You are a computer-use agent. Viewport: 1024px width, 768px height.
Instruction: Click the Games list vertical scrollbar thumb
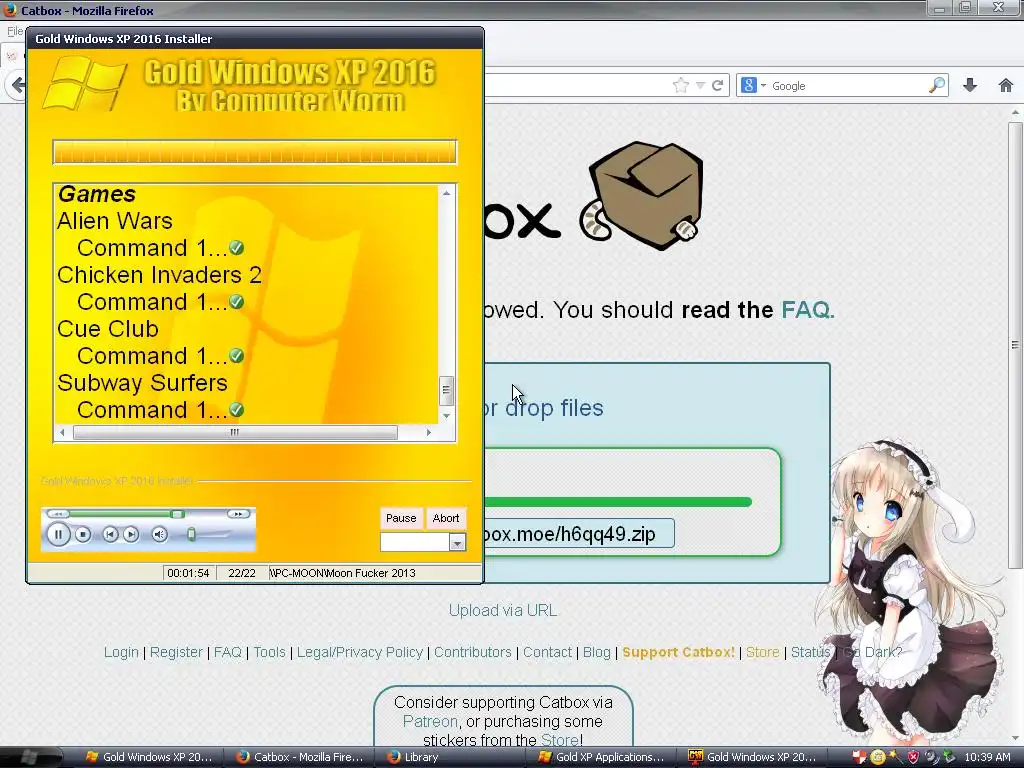(x=447, y=391)
